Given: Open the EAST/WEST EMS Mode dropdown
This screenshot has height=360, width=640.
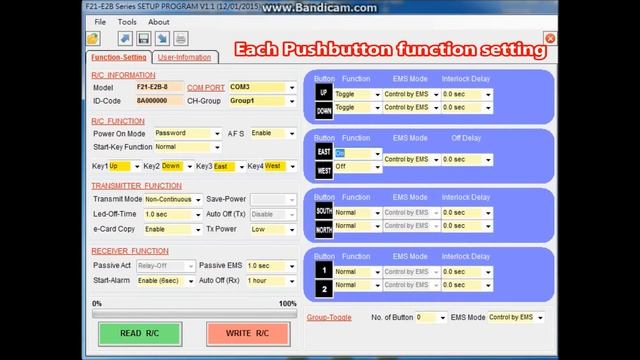Looking at the screenshot, I should coord(412,160).
